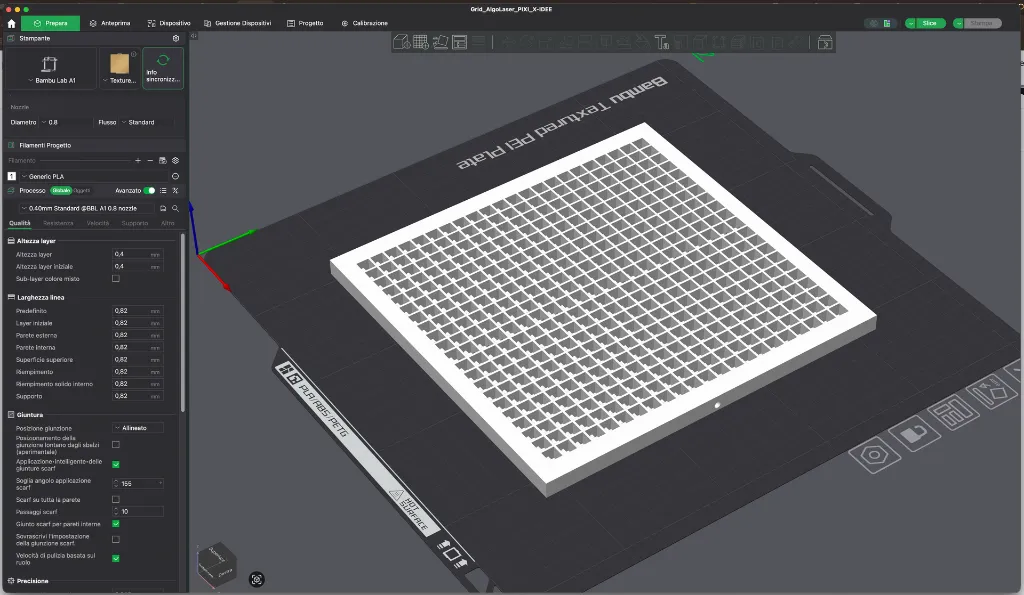Screen dimensions: 1024x595
Task: Search presets with the magnifier icon
Action: (175, 208)
